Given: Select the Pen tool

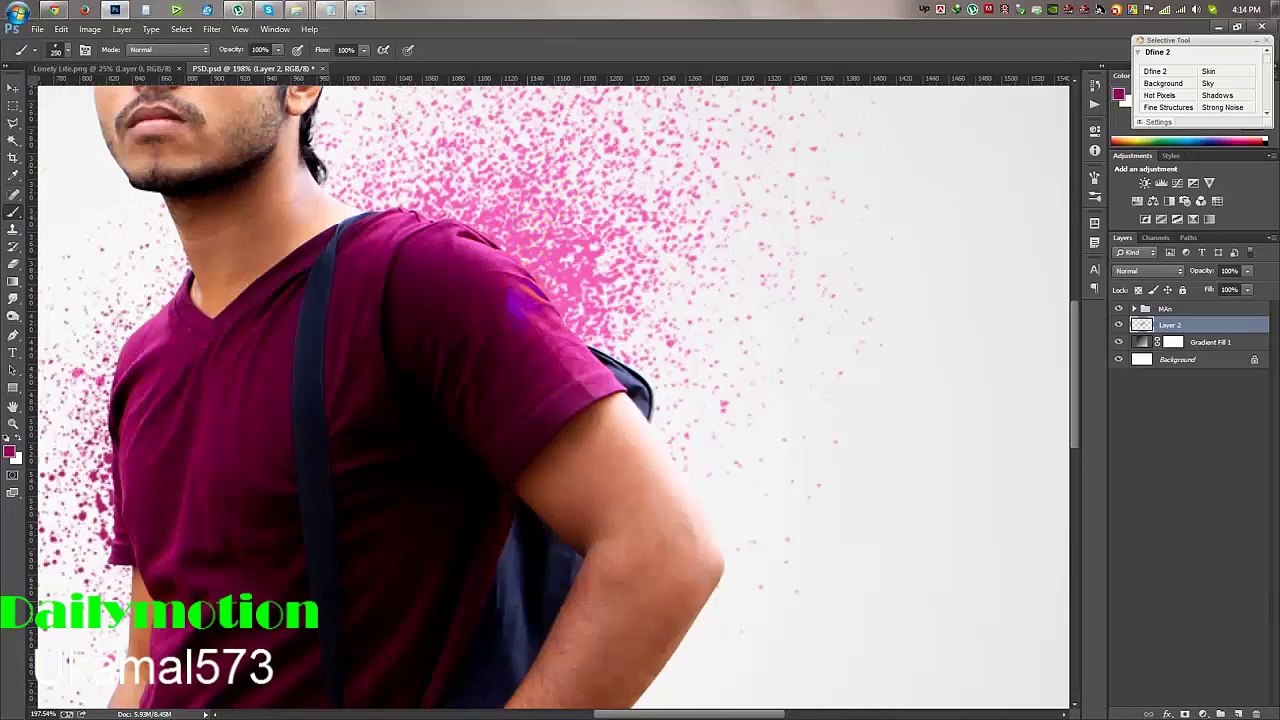Looking at the screenshot, I should pos(13,335).
